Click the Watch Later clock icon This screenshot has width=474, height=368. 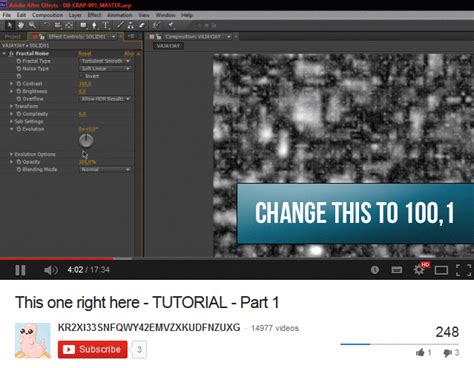pyautogui.click(x=375, y=270)
